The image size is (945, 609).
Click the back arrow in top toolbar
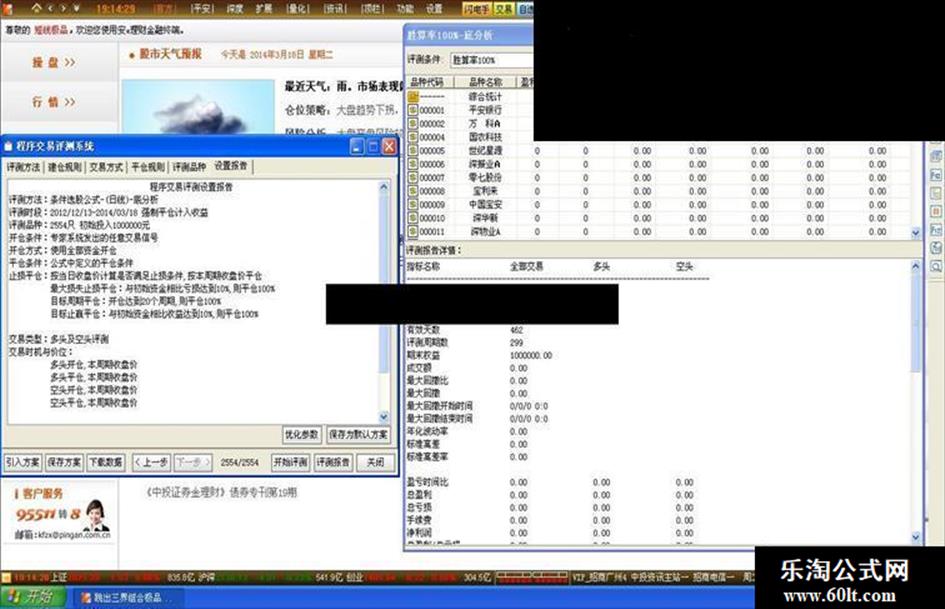point(50,8)
